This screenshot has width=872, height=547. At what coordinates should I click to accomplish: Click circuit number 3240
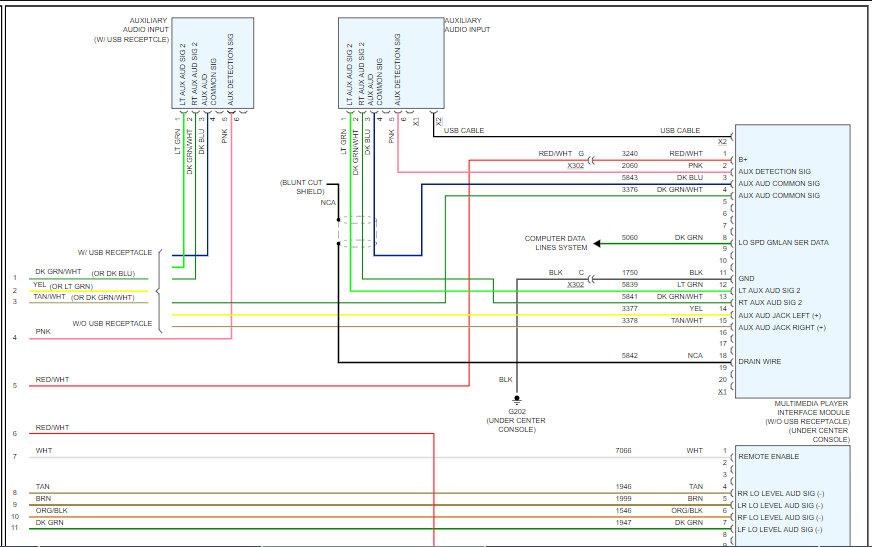point(630,153)
